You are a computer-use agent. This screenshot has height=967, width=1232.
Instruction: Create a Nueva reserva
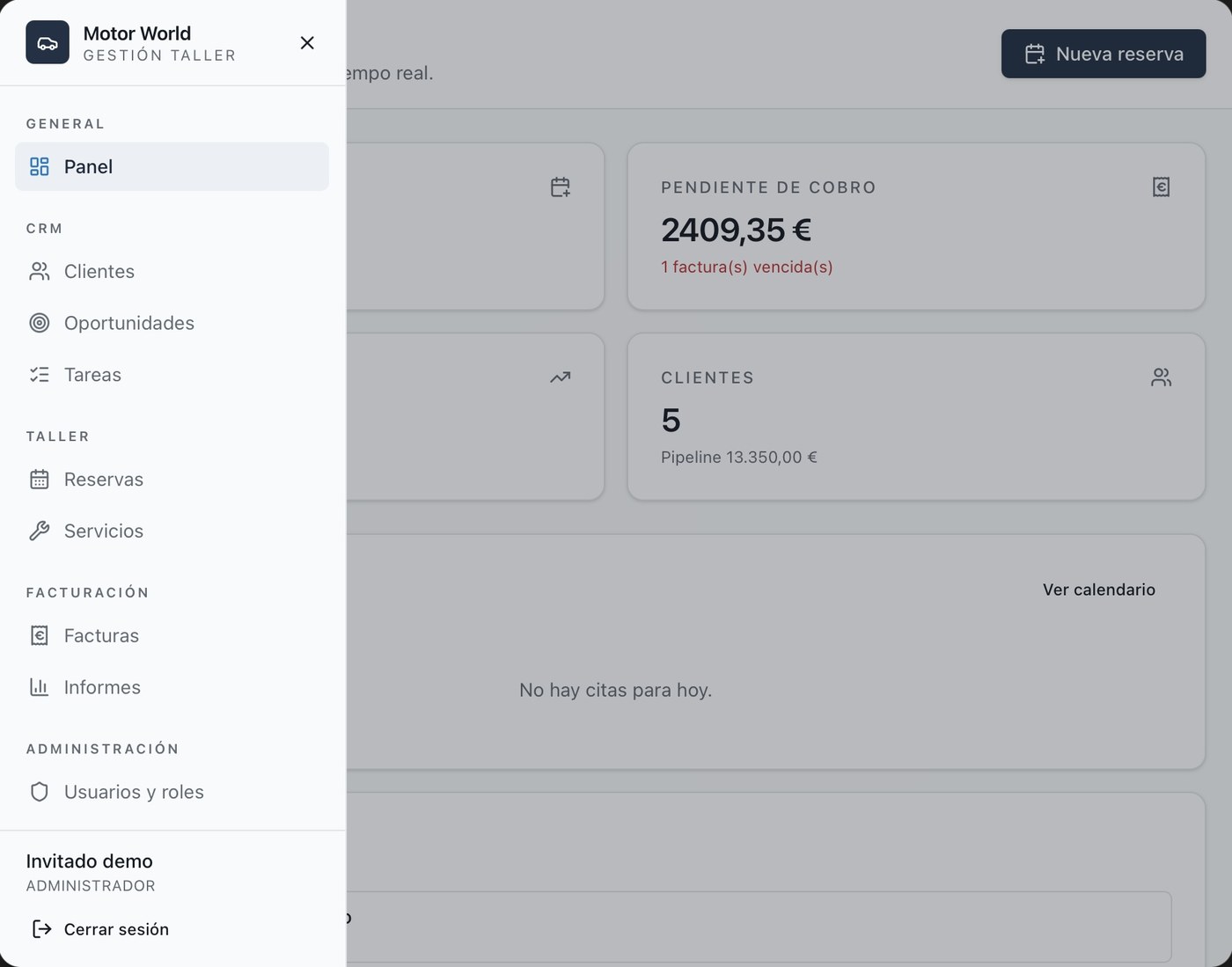point(1104,54)
